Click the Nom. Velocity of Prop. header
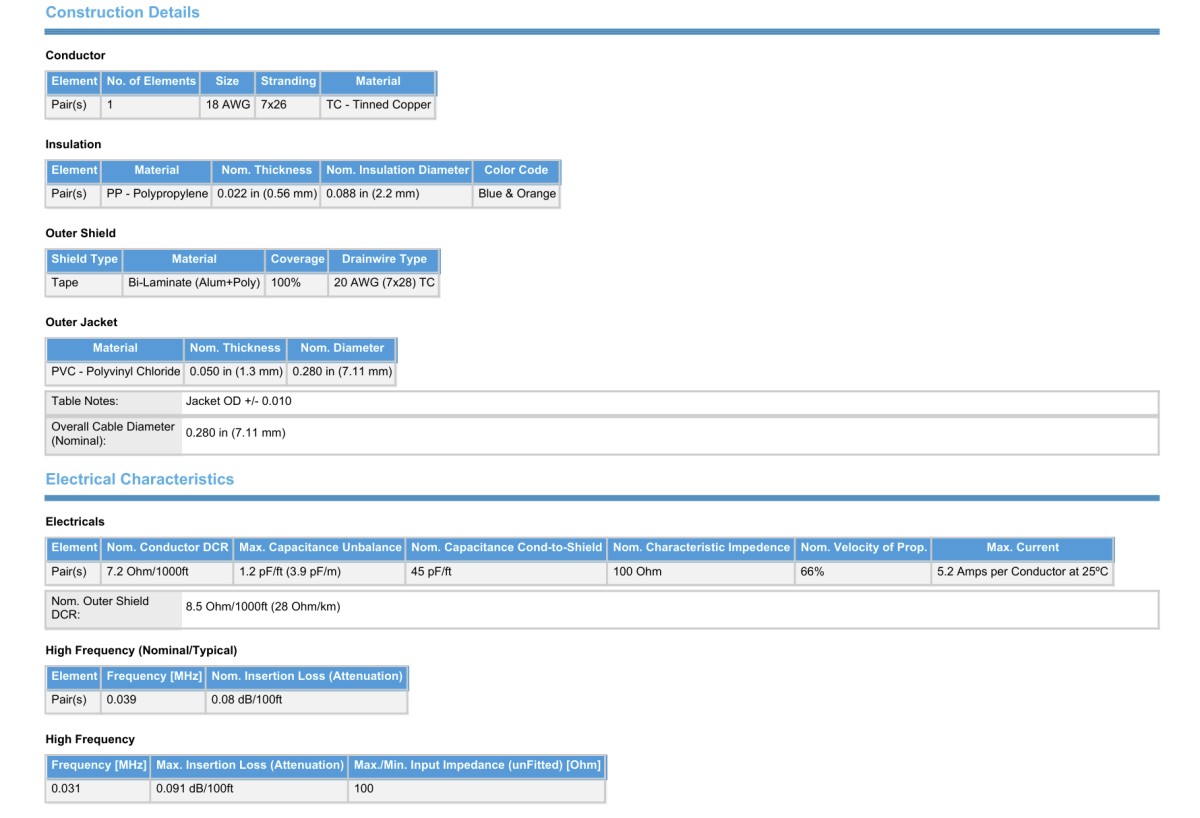 tap(863, 548)
